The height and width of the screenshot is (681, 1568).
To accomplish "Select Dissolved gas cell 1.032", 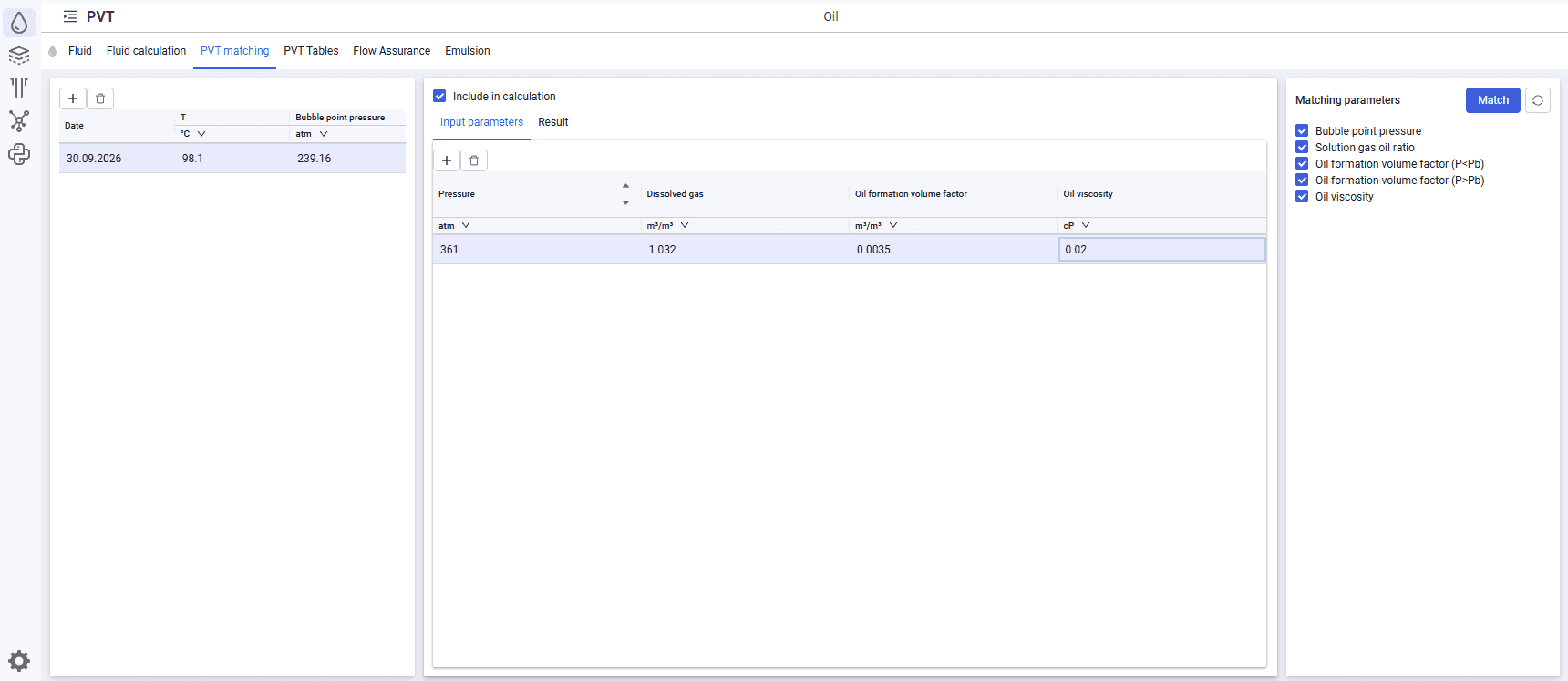I will pos(745,250).
